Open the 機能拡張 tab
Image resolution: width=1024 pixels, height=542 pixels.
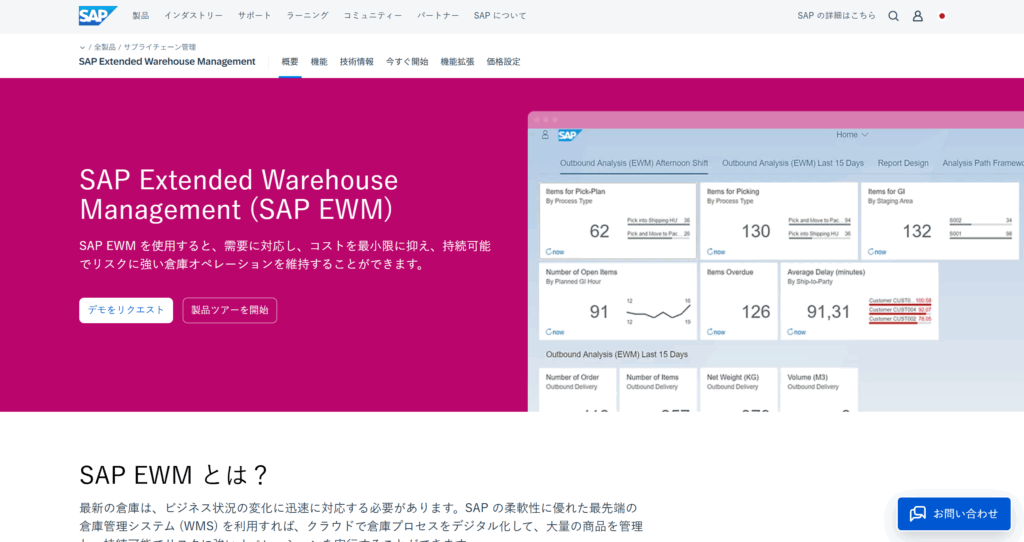click(x=457, y=62)
